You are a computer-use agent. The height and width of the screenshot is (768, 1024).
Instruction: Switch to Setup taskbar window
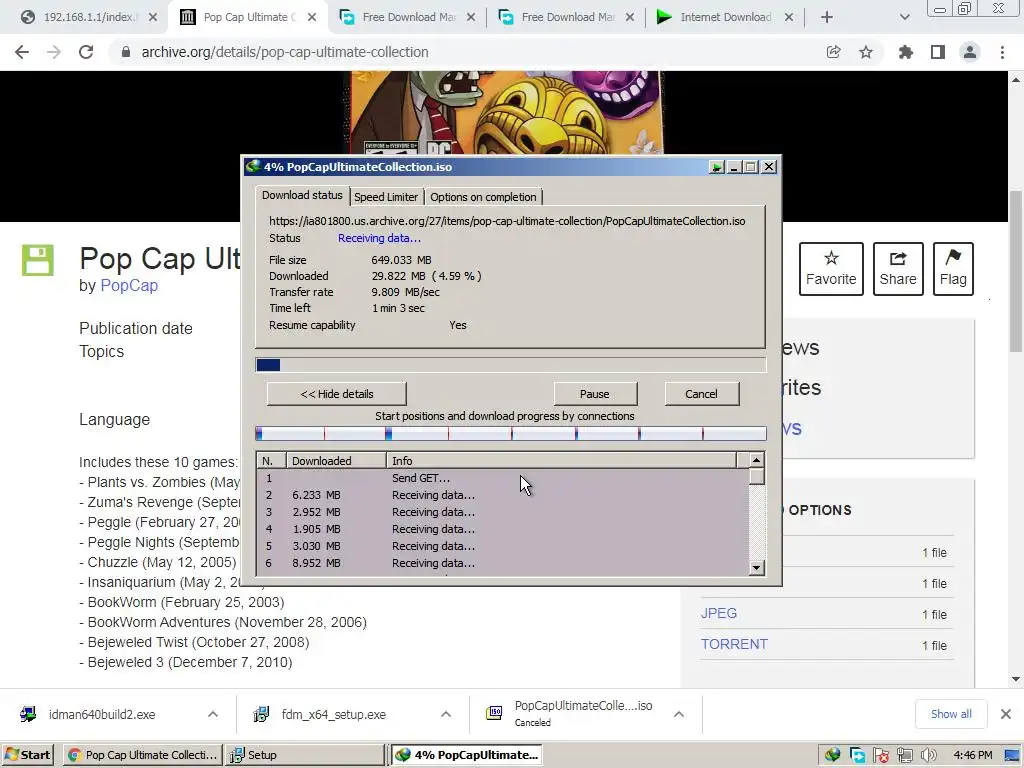[x=306, y=755]
